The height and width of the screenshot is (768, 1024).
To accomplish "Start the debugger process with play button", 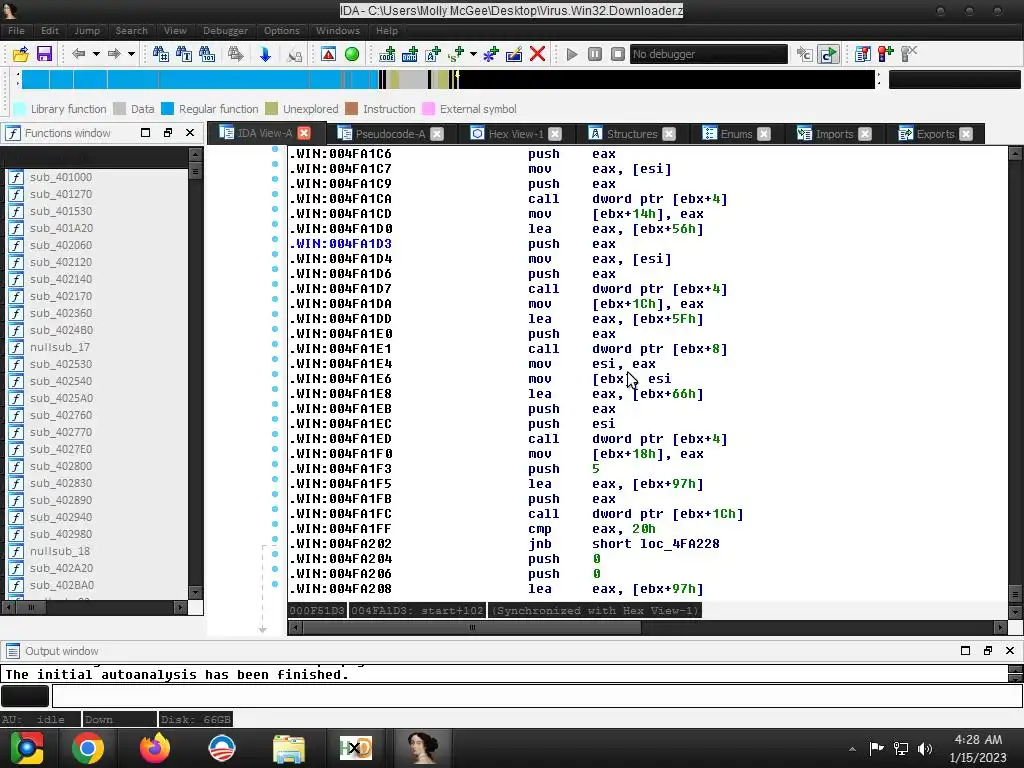I will [571, 54].
